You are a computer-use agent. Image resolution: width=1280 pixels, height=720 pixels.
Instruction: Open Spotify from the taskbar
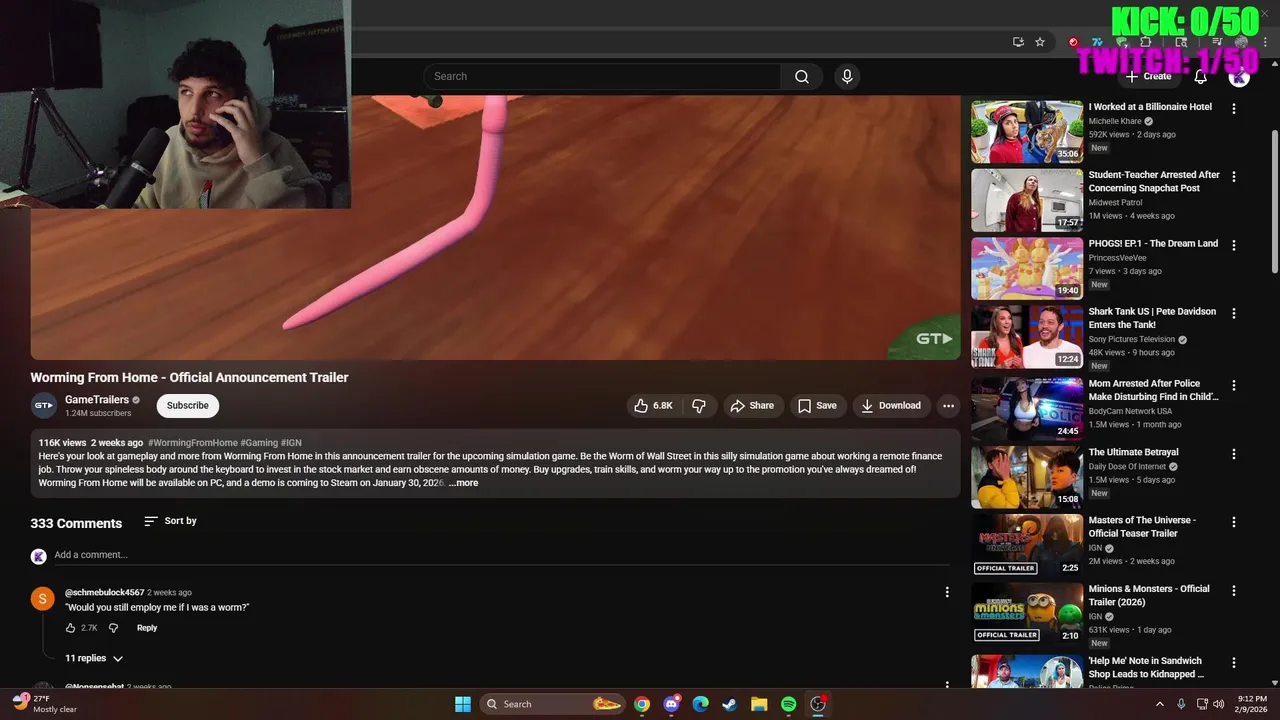(788, 704)
